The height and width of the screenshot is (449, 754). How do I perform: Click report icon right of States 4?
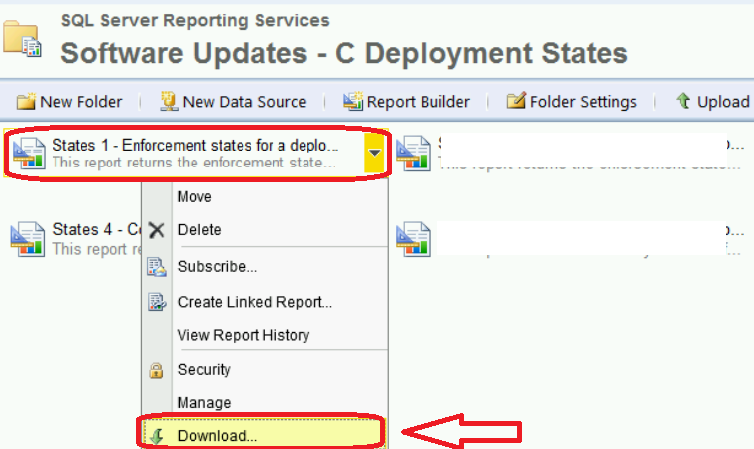[x=413, y=239]
